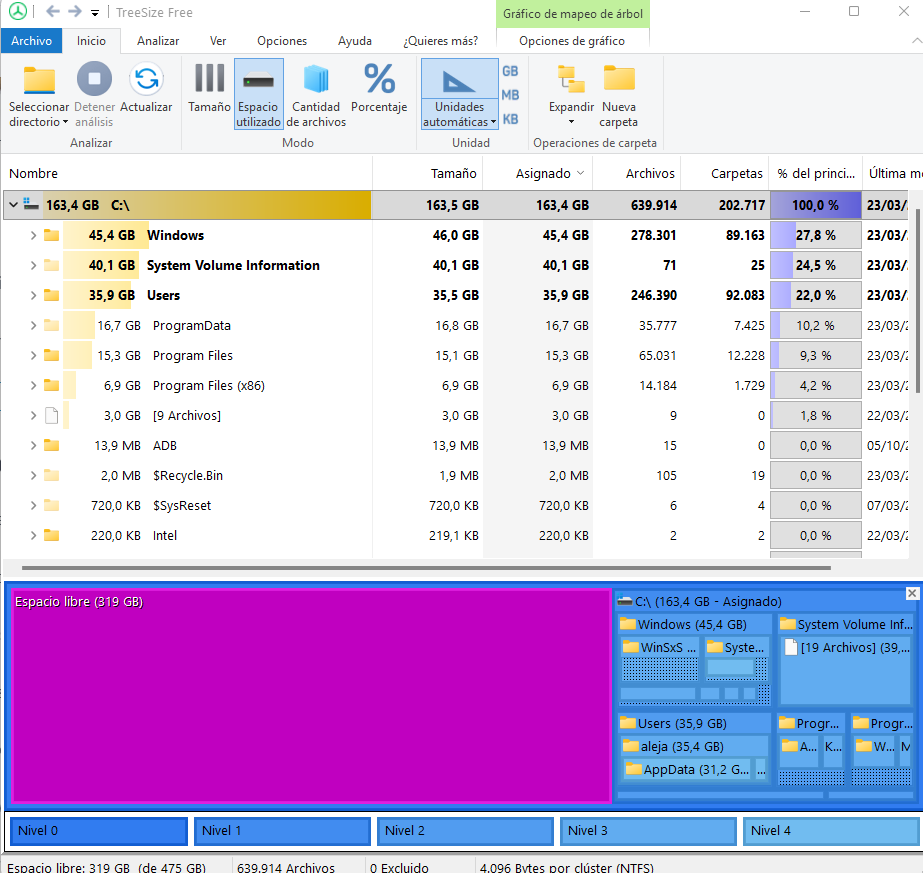This screenshot has height=873, width=923.
Task: Switch to Porcentaje display mode
Action: point(379,80)
